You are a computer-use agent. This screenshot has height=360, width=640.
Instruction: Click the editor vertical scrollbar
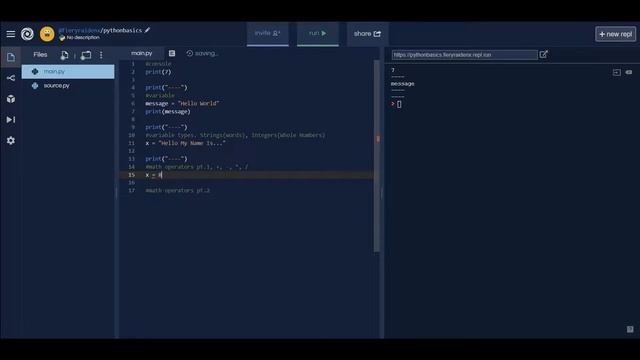point(376,156)
